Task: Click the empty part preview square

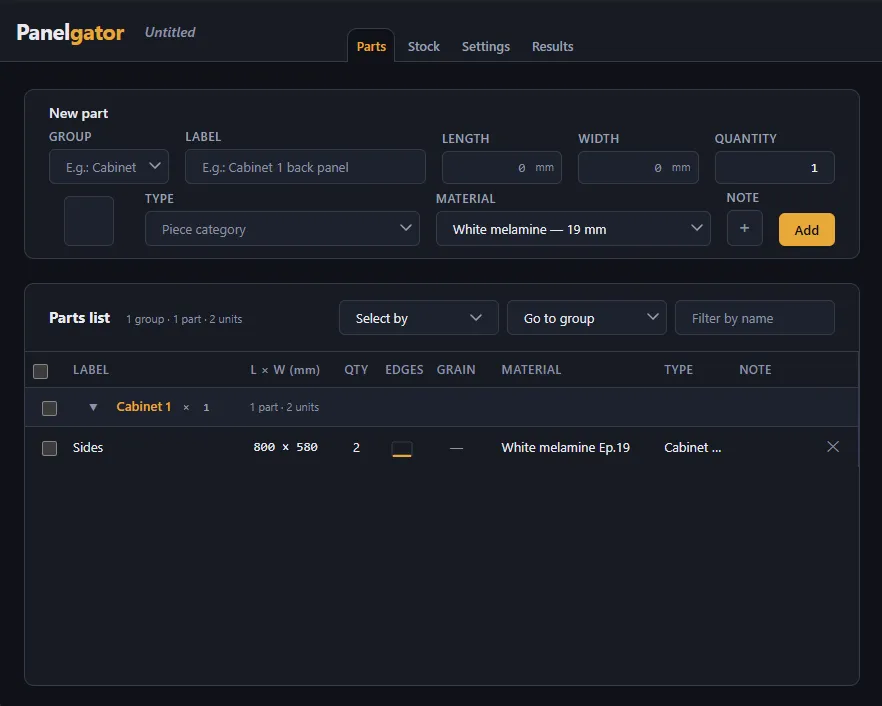Action: (x=89, y=221)
